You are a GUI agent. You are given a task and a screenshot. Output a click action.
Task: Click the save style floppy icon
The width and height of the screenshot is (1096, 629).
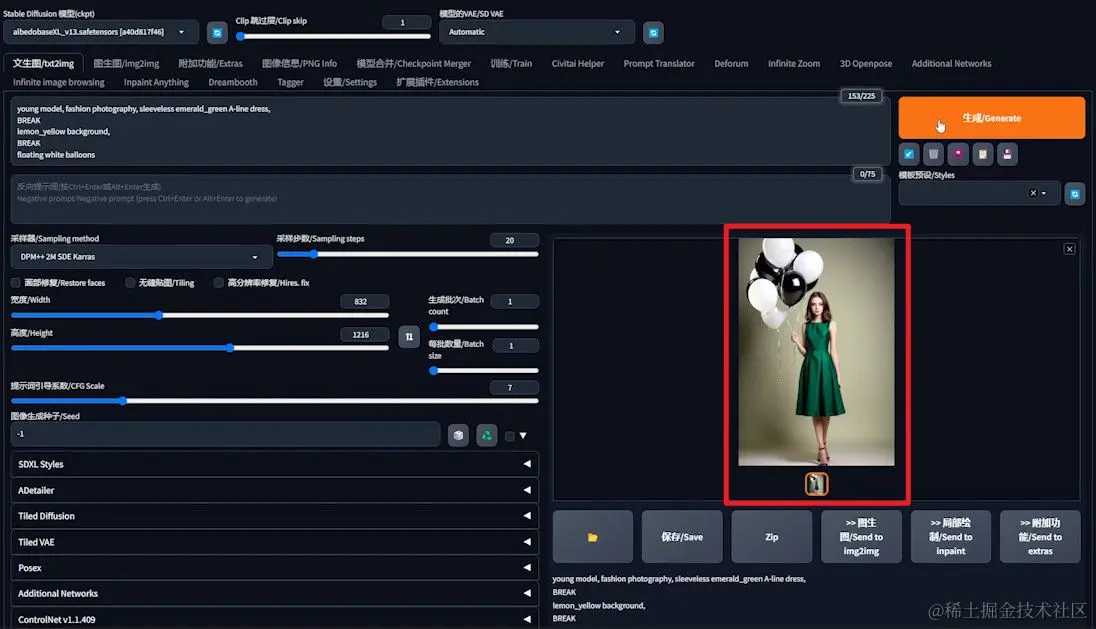point(1007,154)
